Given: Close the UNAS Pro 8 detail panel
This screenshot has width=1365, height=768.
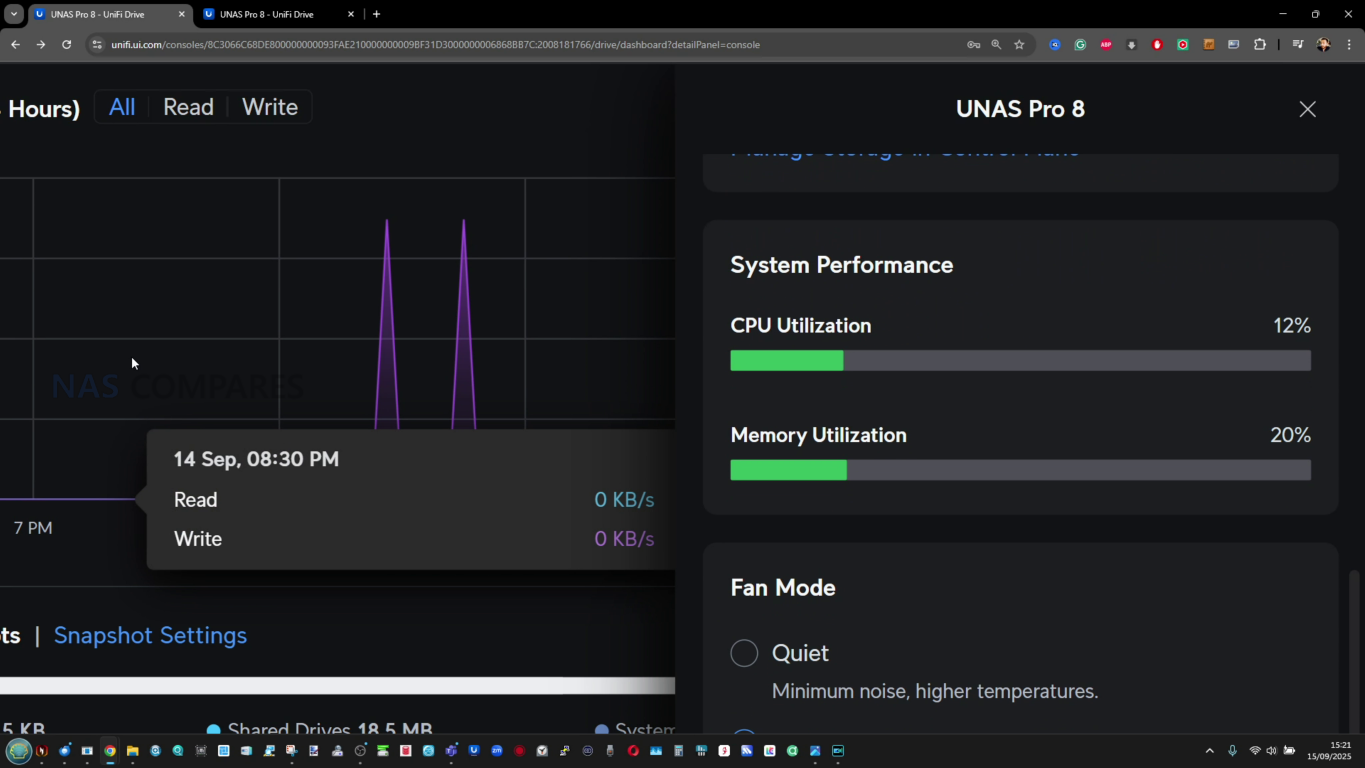Looking at the screenshot, I should point(1307,109).
